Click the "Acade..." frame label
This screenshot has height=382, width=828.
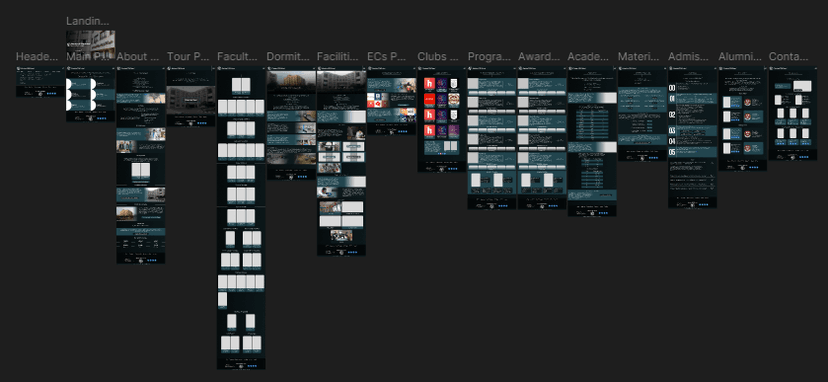(x=589, y=57)
